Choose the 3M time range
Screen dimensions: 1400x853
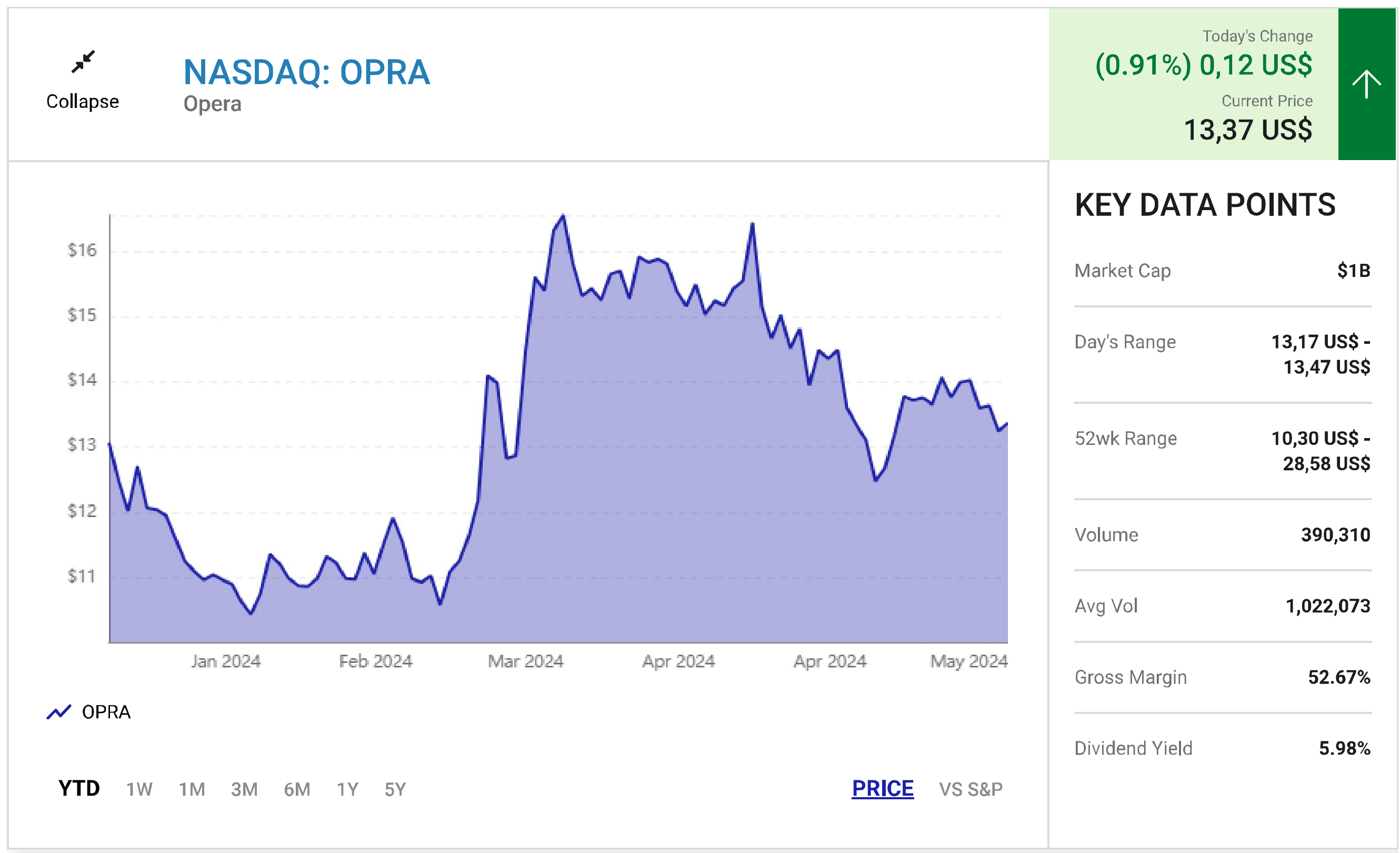[244, 789]
